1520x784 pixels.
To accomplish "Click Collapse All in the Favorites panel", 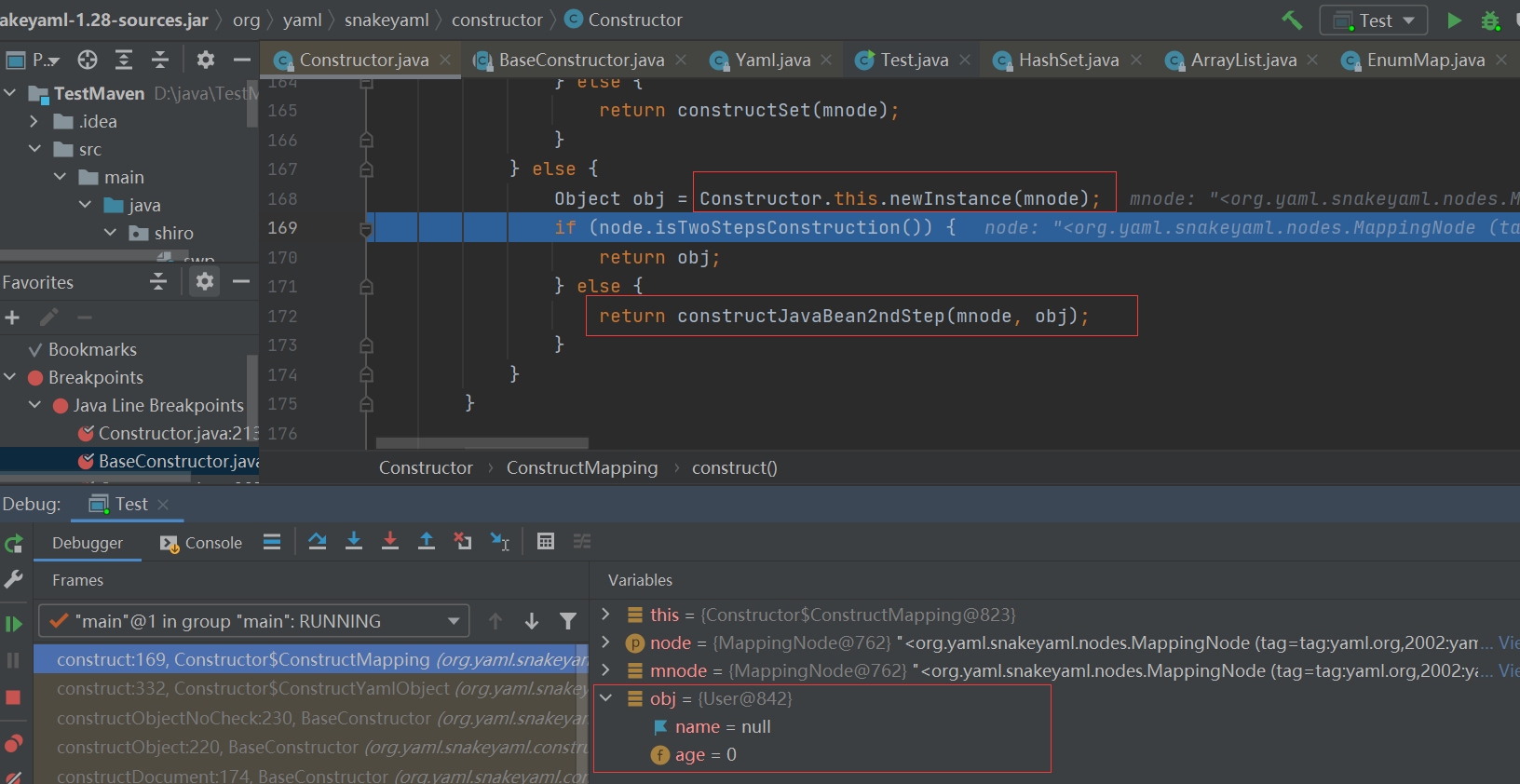I will click(158, 281).
